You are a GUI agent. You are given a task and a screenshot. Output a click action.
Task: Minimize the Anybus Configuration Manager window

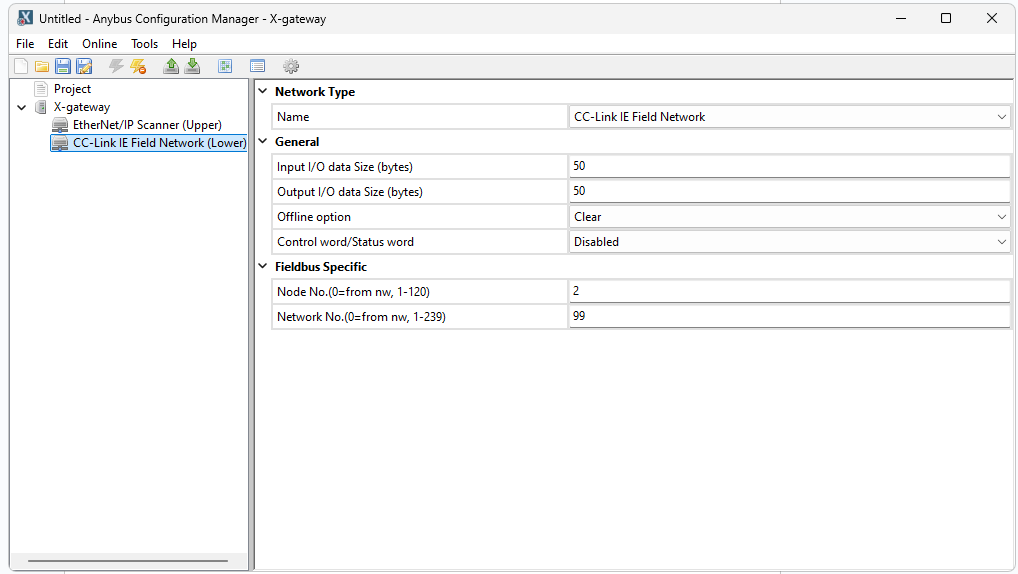pyautogui.click(x=900, y=18)
